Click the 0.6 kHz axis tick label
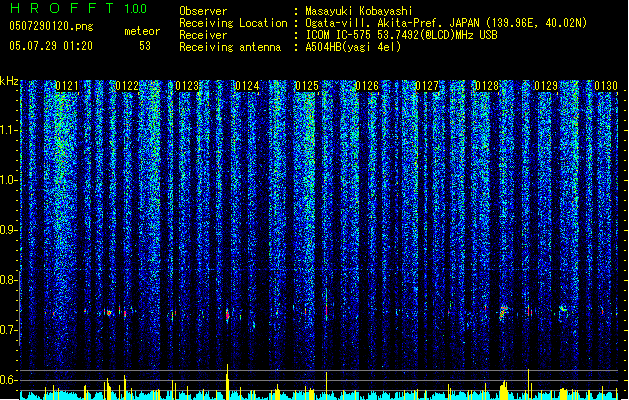Viewport: 629px width, 400px height. pos(9,380)
